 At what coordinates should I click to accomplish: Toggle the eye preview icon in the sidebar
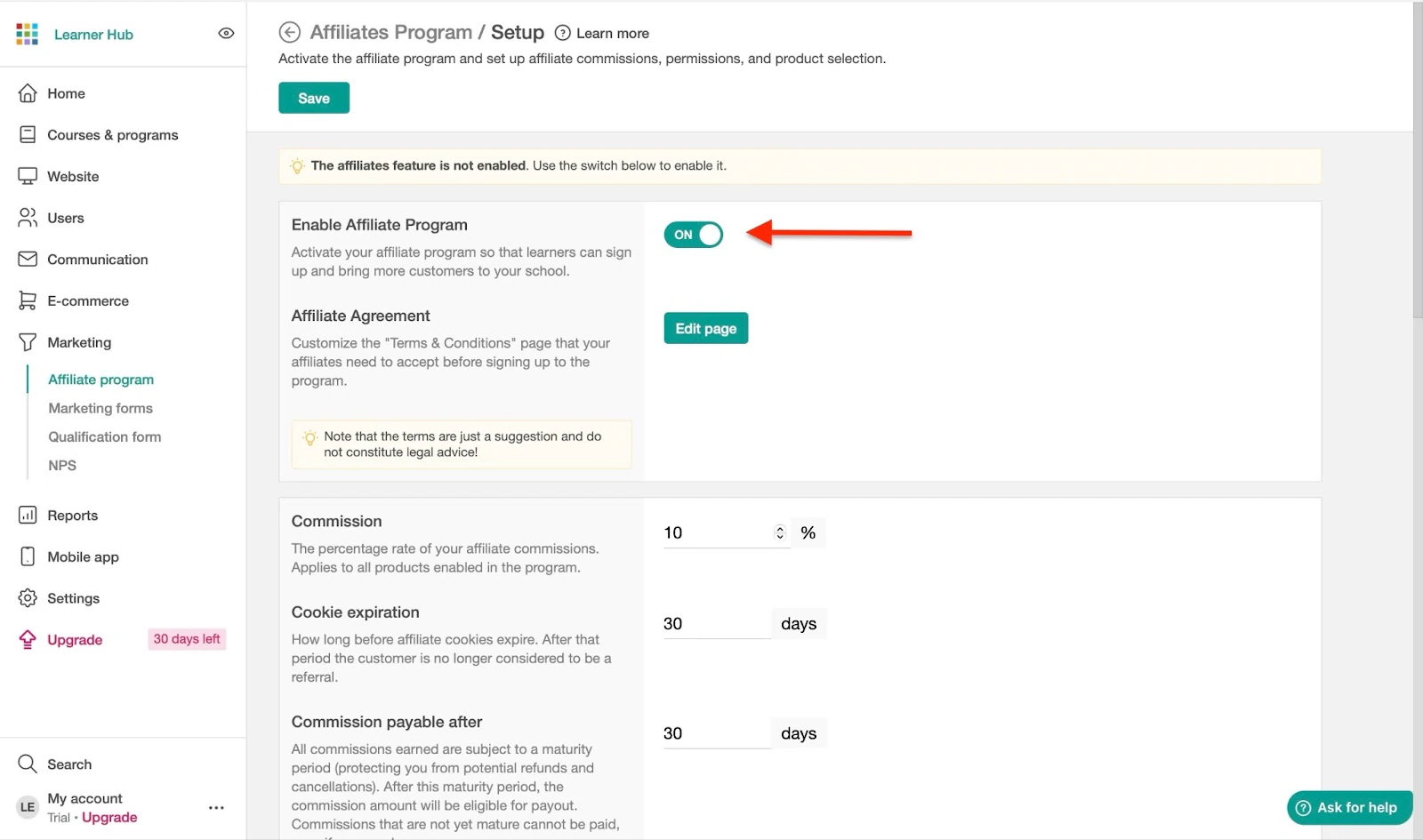coord(226,34)
